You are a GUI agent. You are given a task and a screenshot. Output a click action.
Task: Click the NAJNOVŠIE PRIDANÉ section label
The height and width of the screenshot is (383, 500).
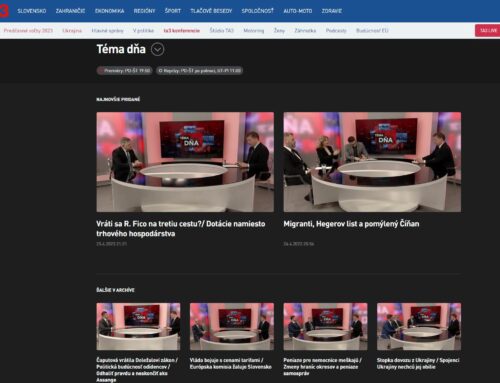[x=118, y=99]
